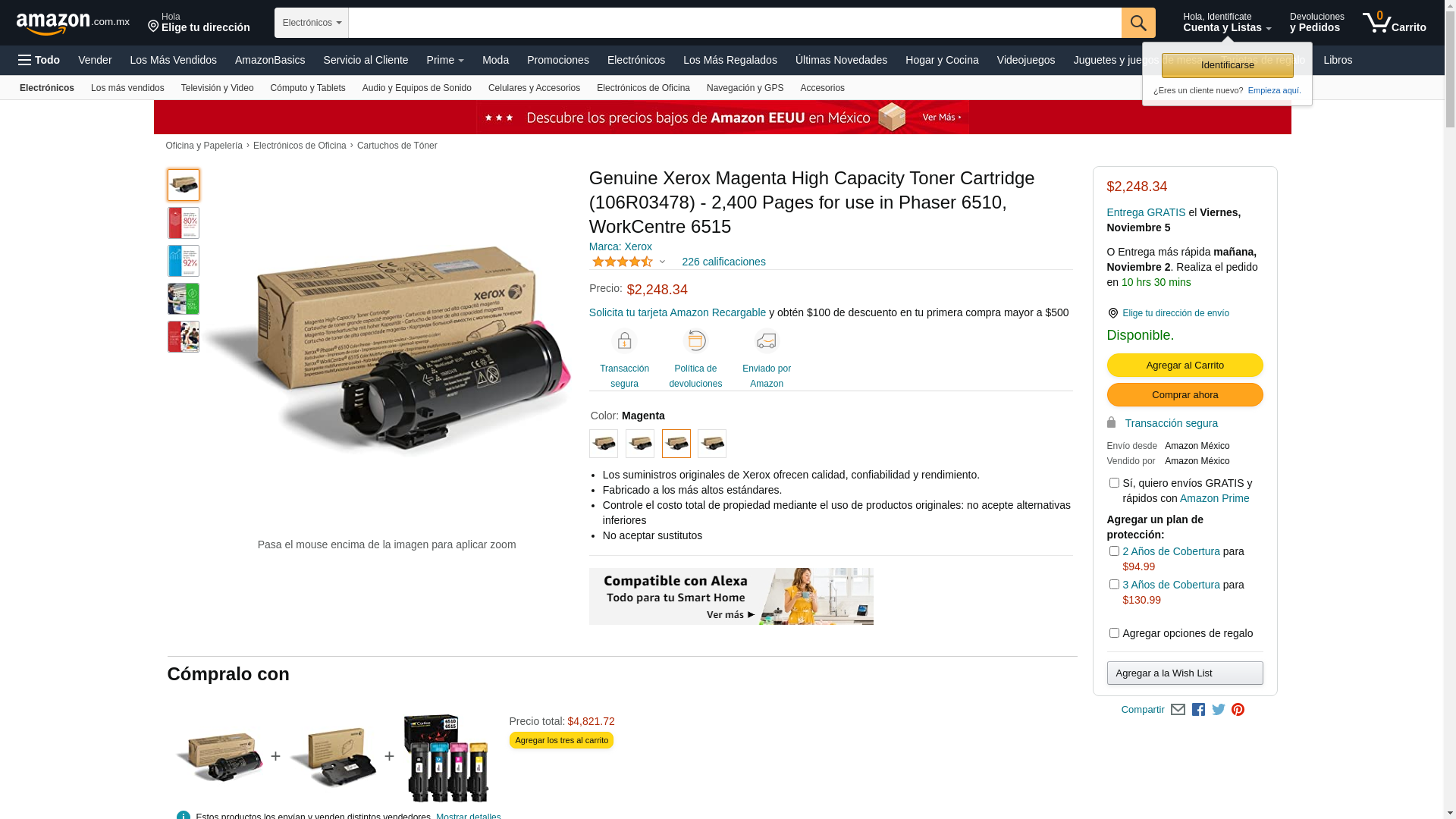Share via Pinterest icon
The height and width of the screenshot is (819, 1456).
[1238, 710]
